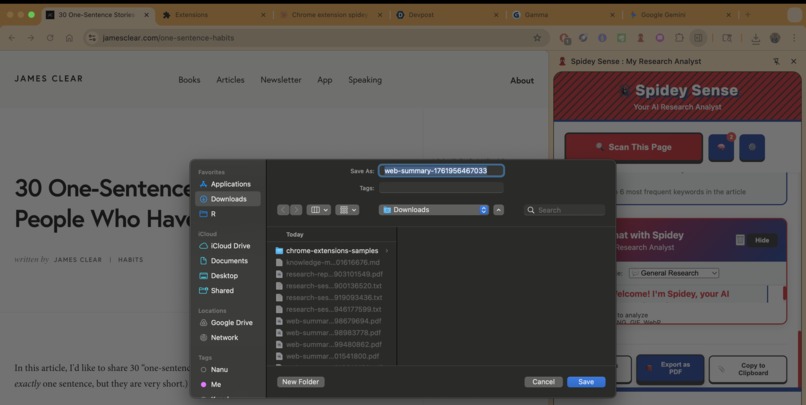Screen dimensions: 806x405
Task: Select Downloads in Favorites sidebar
Action: [228, 199]
